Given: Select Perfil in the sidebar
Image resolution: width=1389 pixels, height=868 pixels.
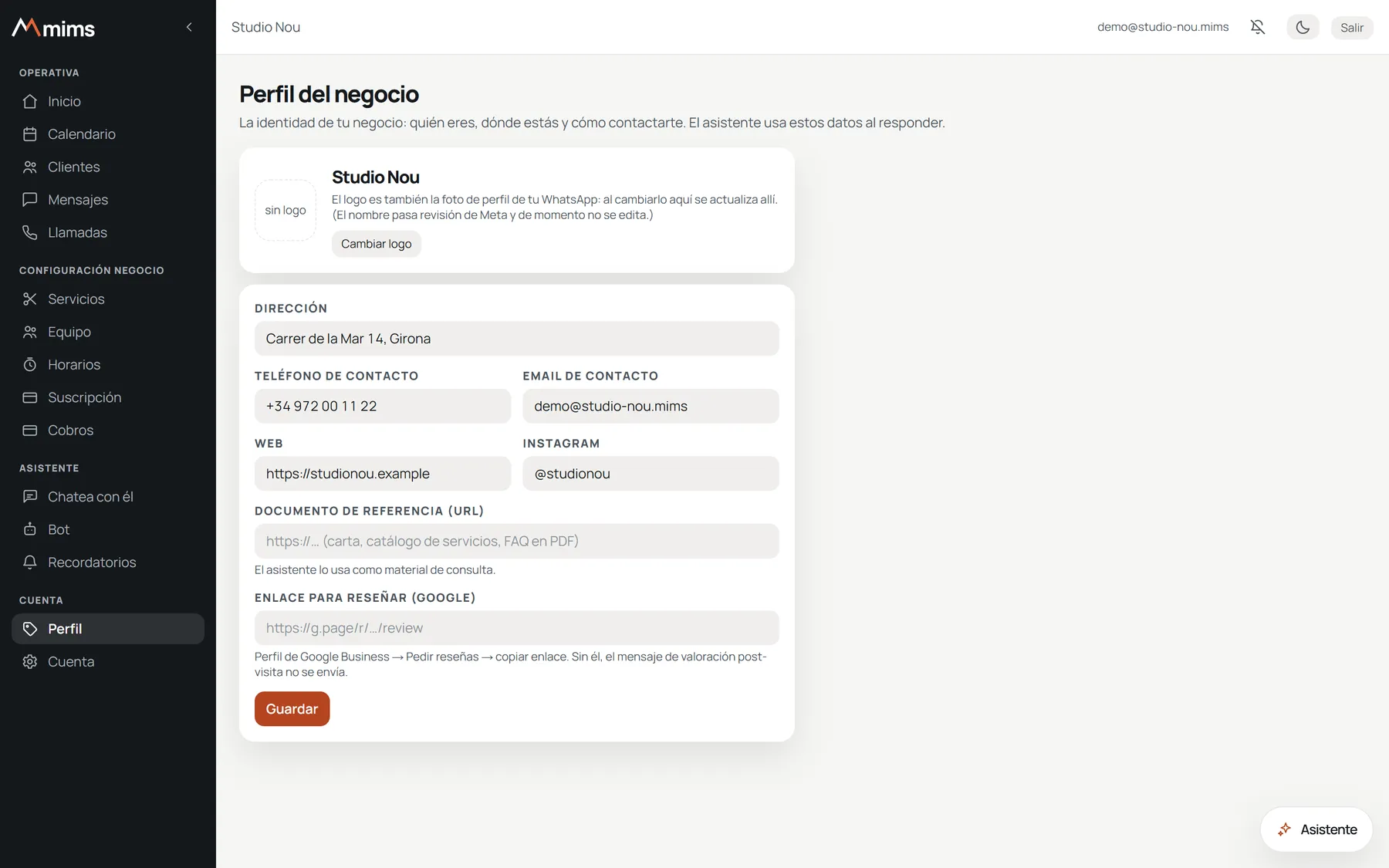Looking at the screenshot, I should click(108, 629).
